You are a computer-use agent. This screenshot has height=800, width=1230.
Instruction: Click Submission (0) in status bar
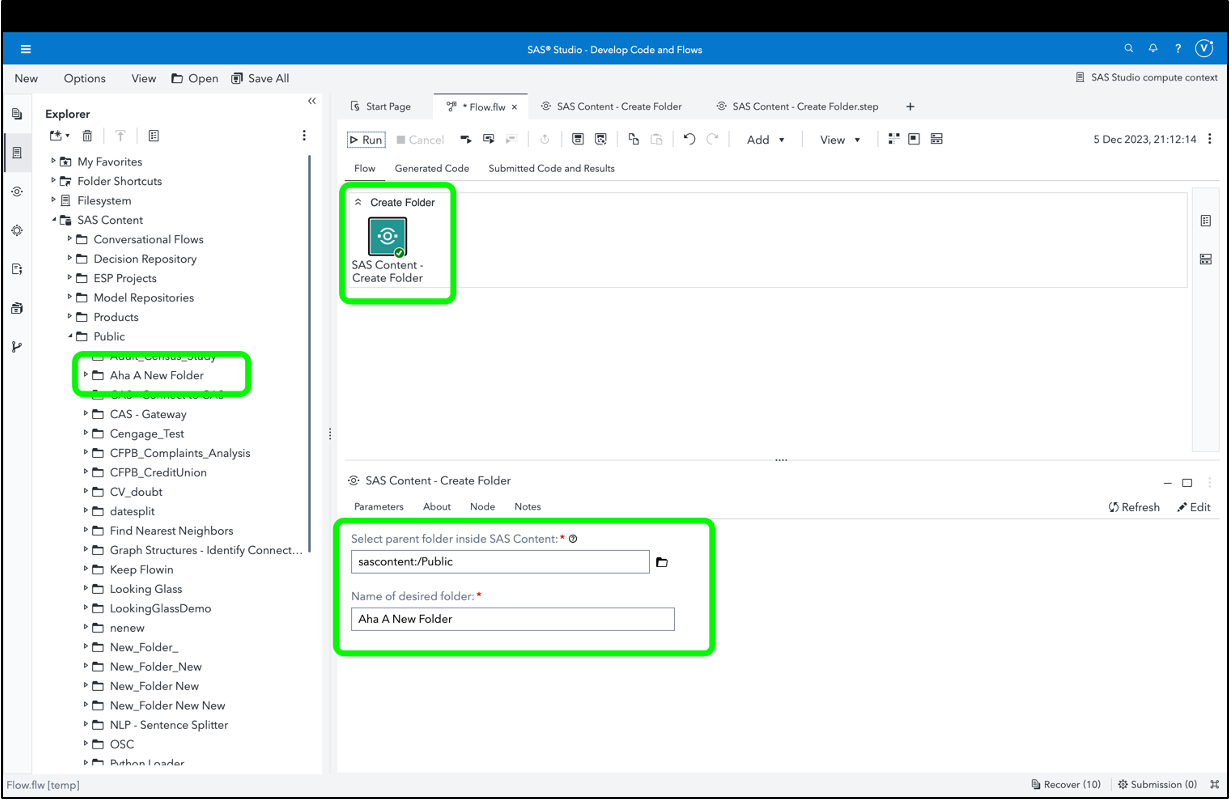pyautogui.click(x=1157, y=785)
